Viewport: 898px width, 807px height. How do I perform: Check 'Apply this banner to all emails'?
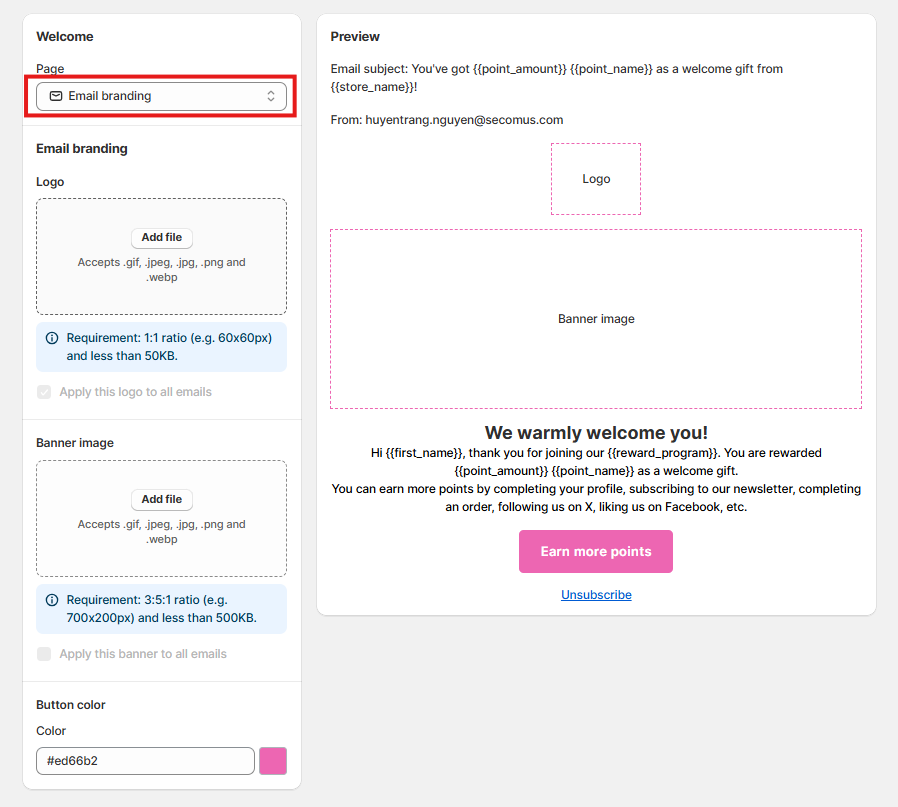click(44, 654)
